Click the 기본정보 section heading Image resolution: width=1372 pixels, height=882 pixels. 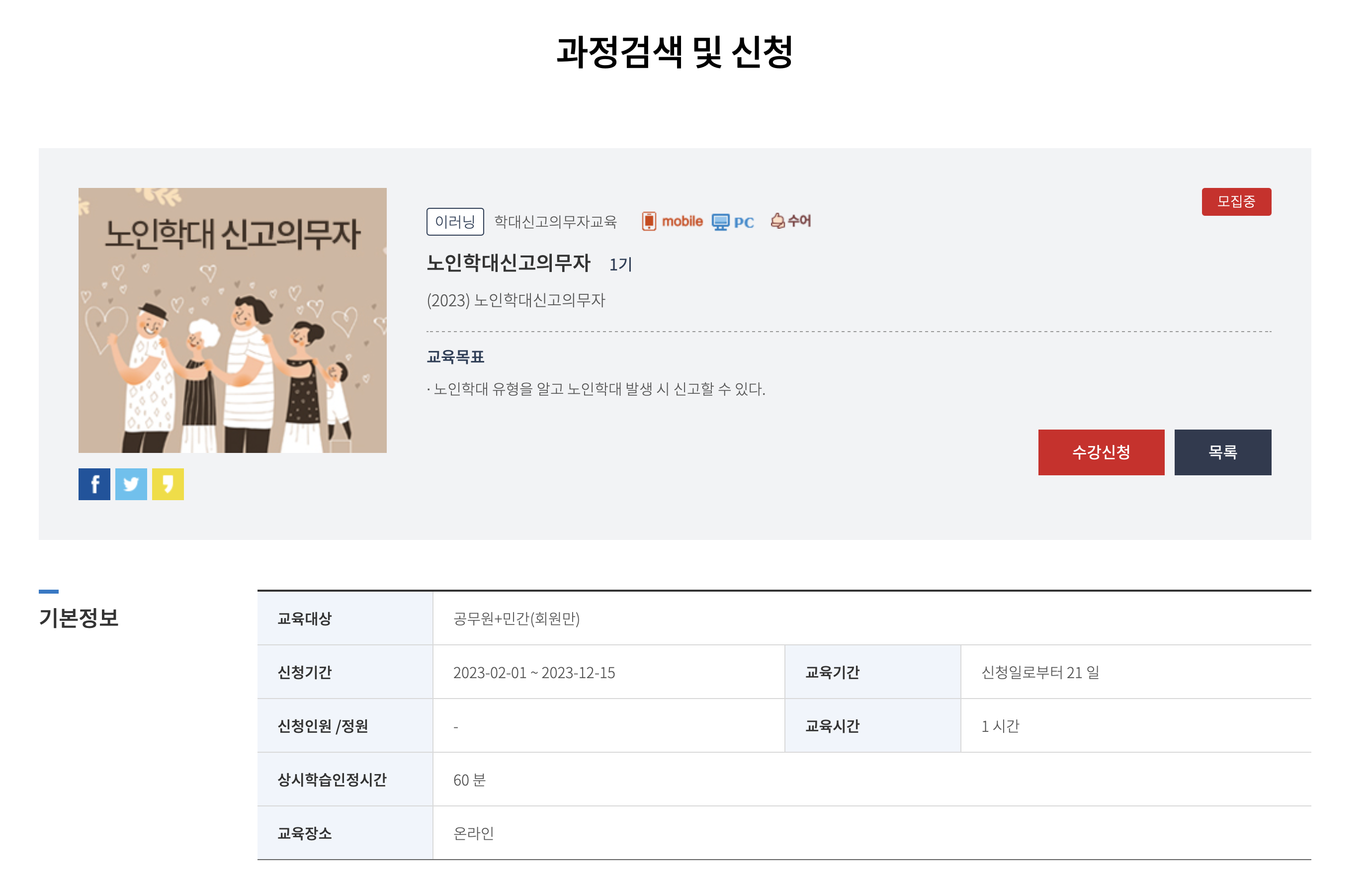79,617
